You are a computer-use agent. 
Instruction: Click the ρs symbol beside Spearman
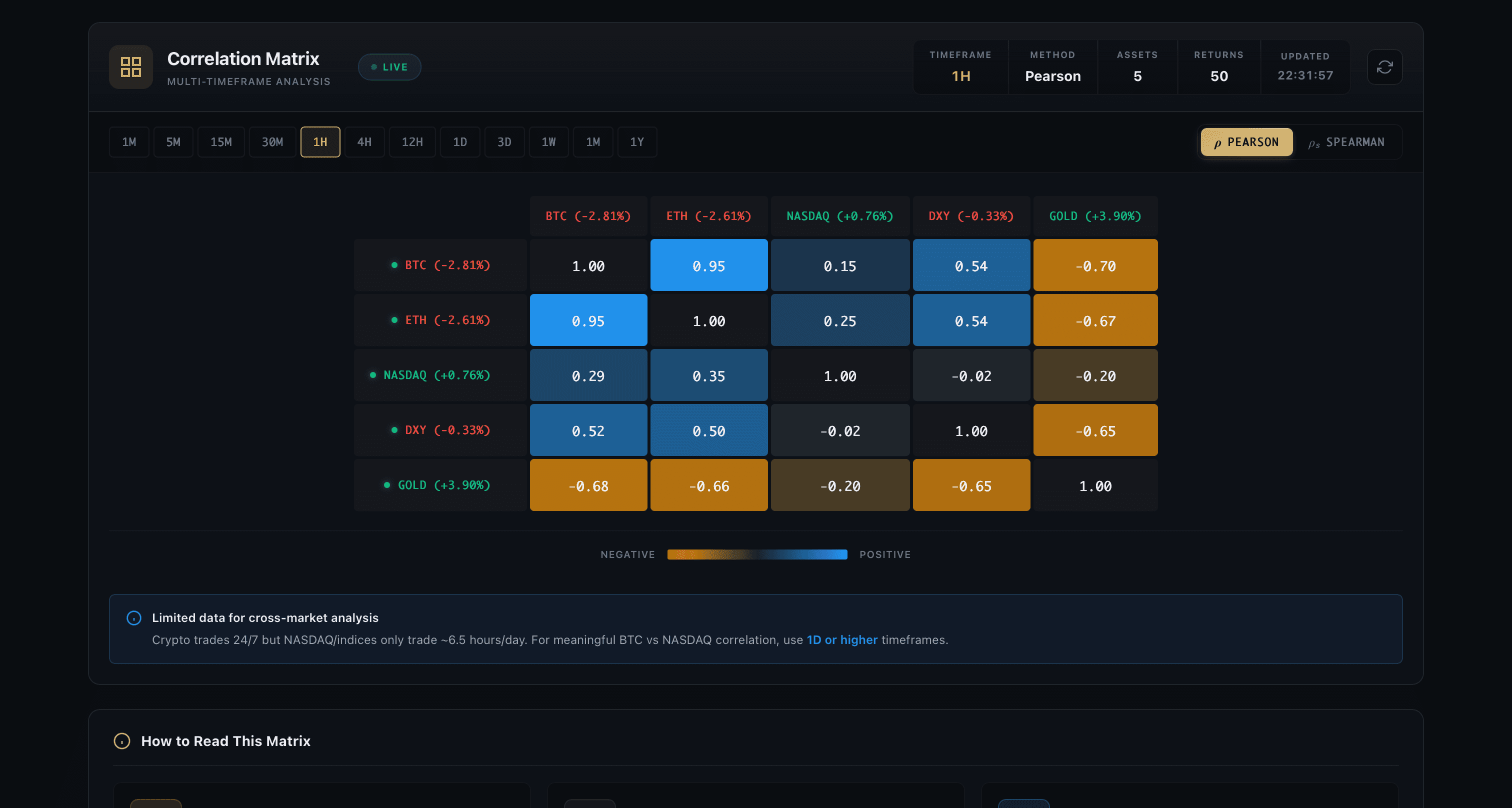1313,142
